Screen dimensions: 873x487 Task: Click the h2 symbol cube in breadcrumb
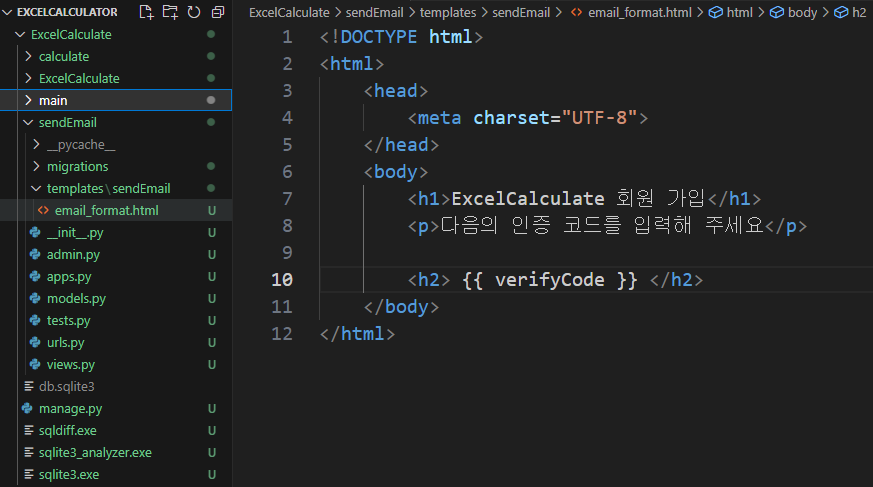click(x=841, y=12)
